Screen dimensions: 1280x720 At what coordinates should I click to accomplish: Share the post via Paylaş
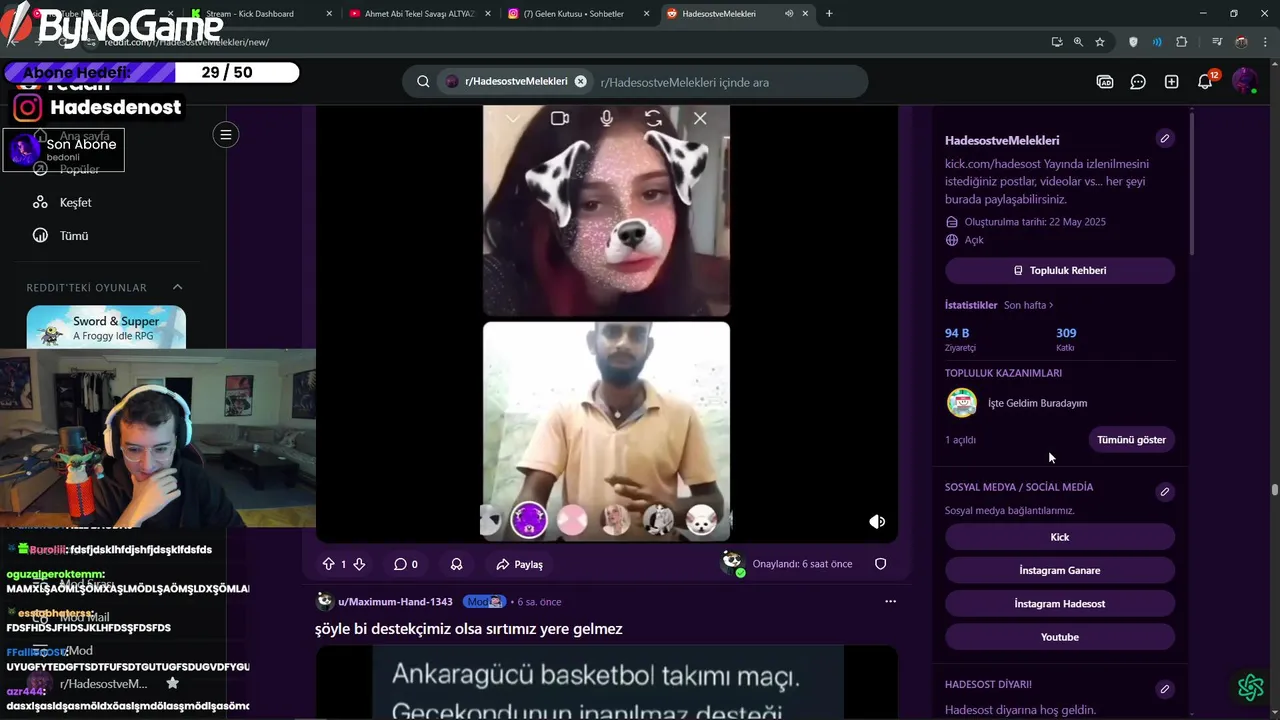[520, 564]
